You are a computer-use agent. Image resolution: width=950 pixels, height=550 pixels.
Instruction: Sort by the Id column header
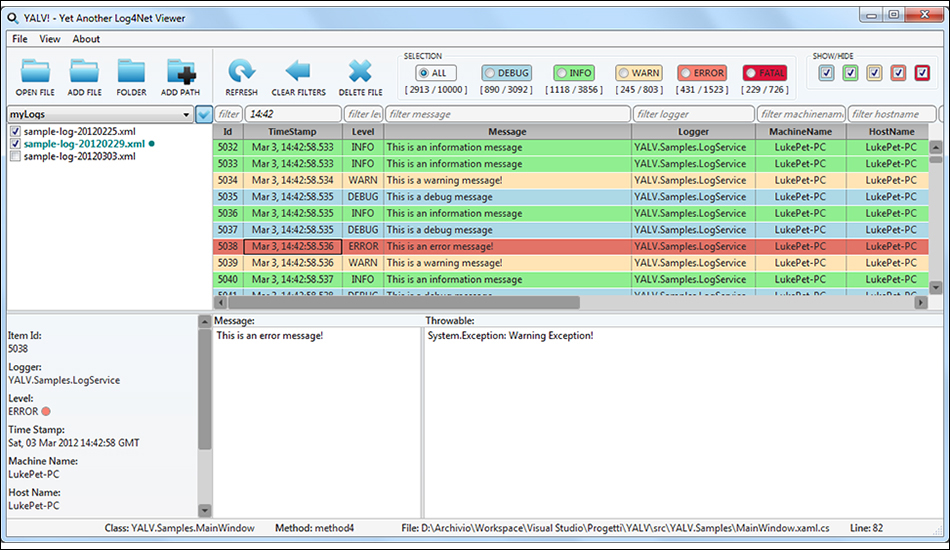228,131
